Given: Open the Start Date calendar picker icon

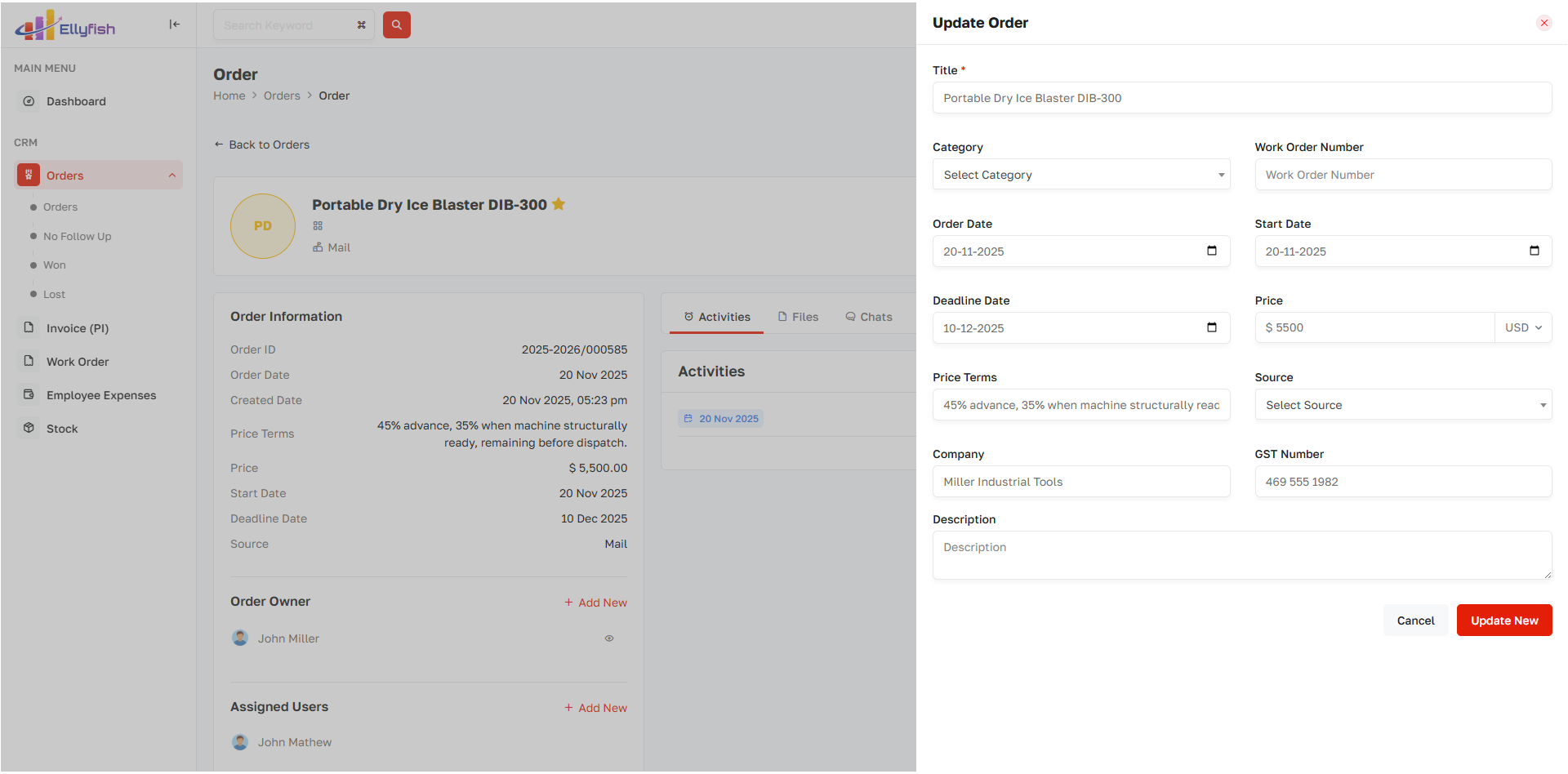Looking at the screenshot, I should point(1534,251).
